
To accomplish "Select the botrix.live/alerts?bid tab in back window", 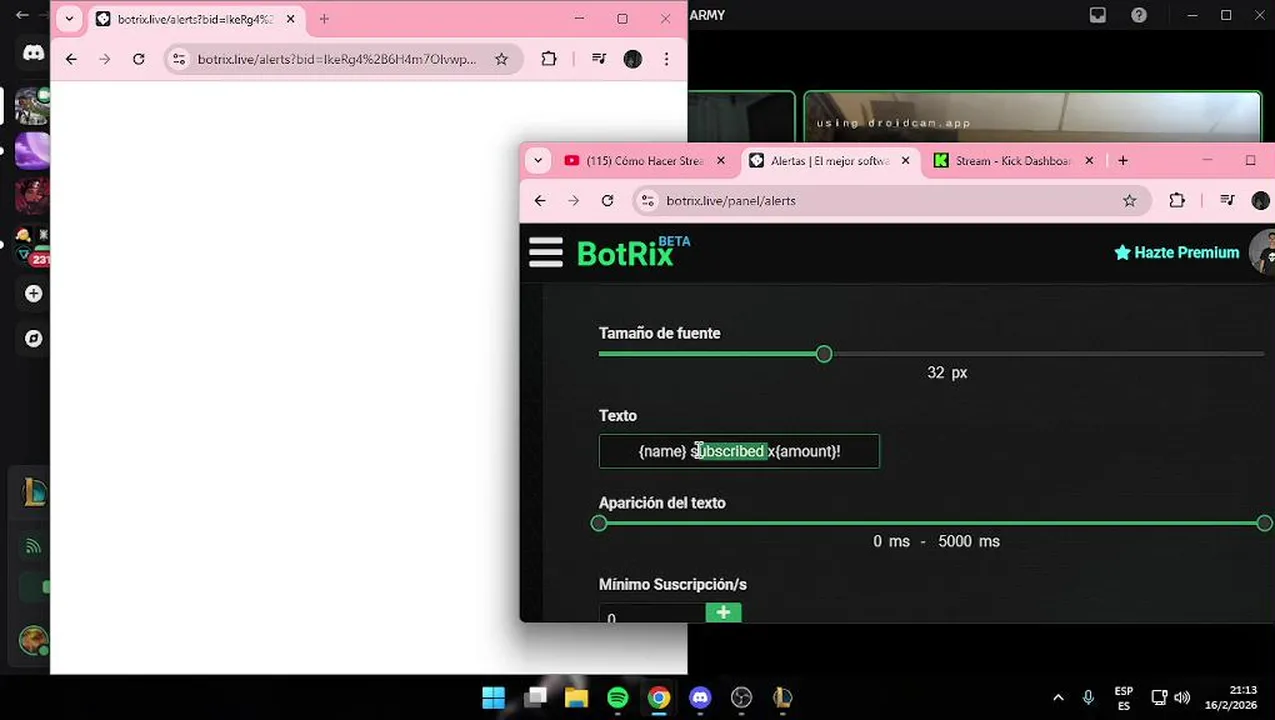I will [x=195, y=19].
